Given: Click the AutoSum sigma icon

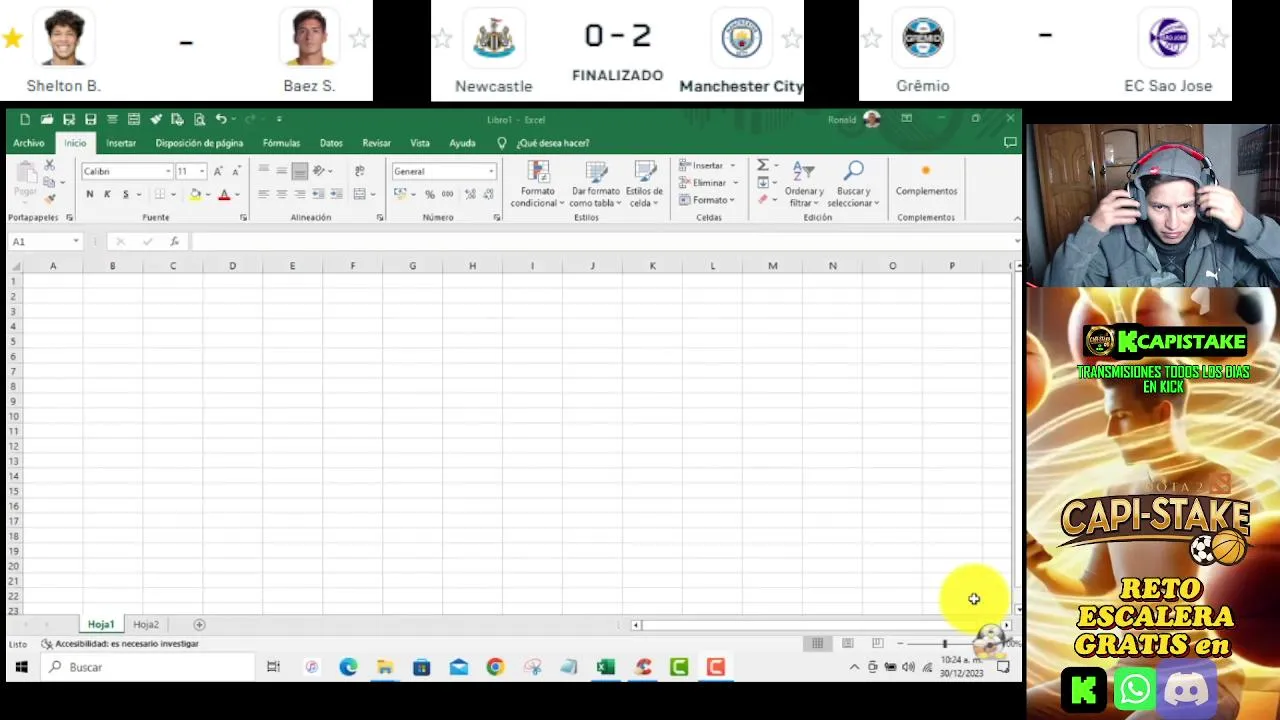Looking at the screenshot, I should [x=762, y=165].
